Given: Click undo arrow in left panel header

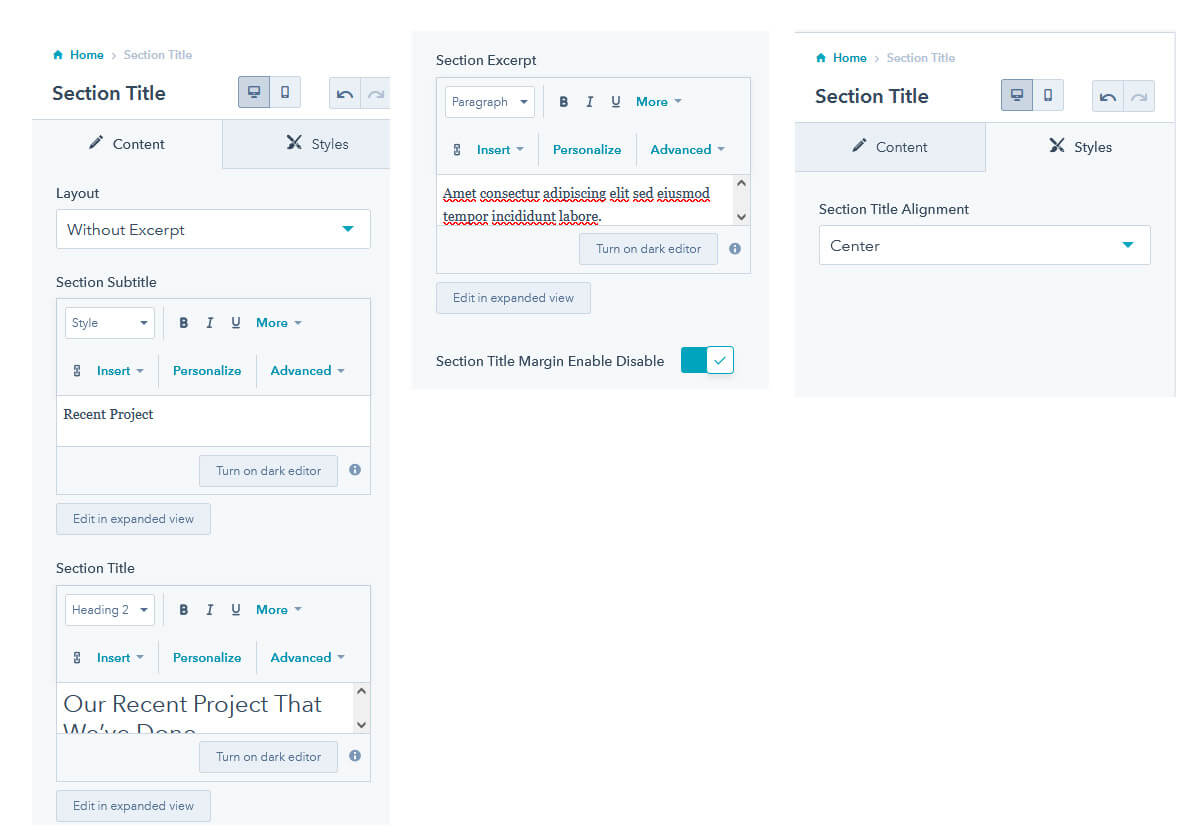Looking at the screenshot, I should (345, 94).
